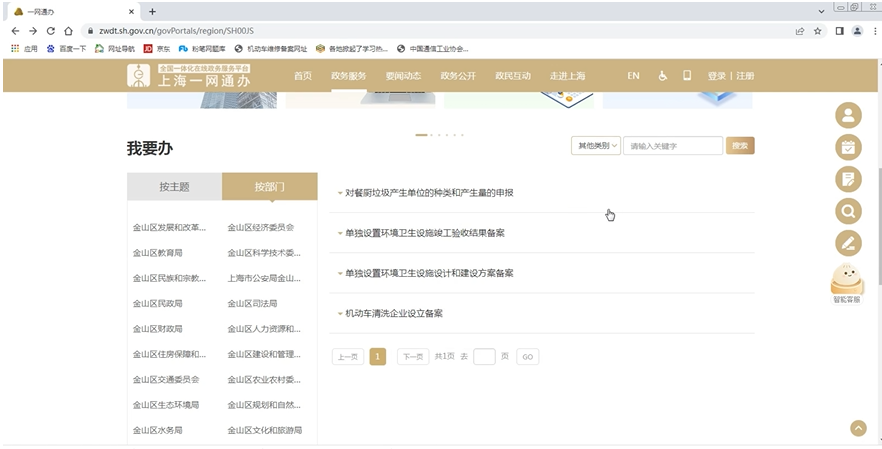Open 粉笔网题库 bookmark

coord(202,49)
